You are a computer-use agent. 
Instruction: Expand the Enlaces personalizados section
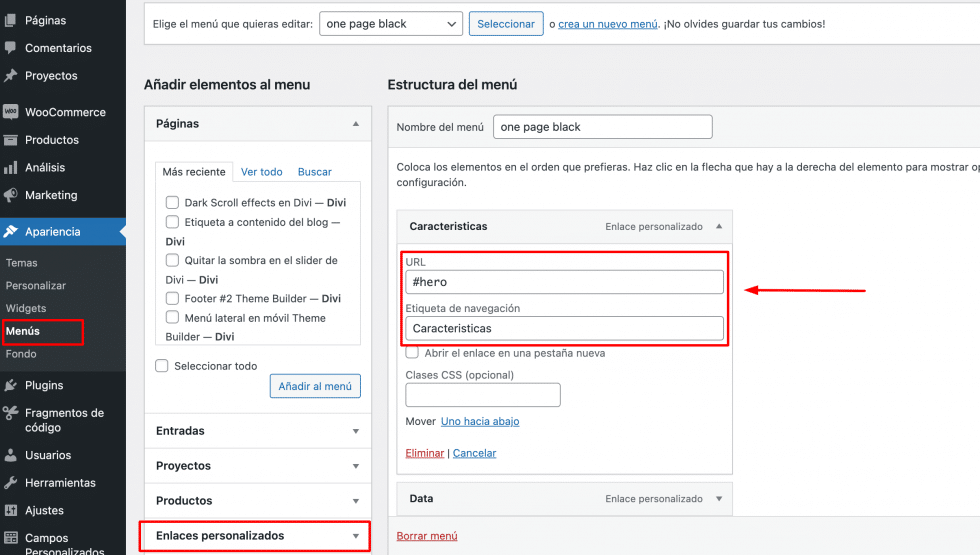point(356,536)
